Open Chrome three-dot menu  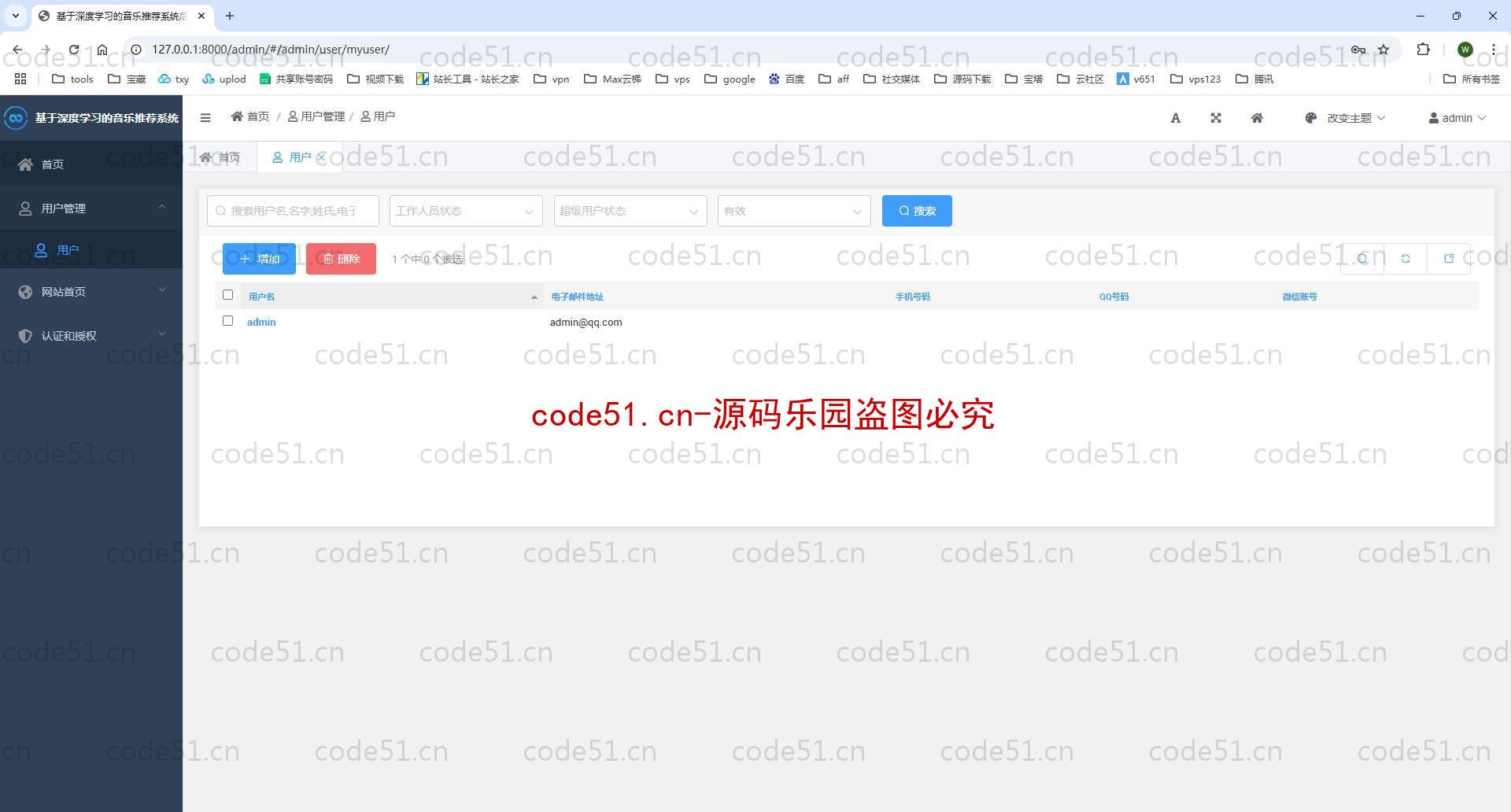click(x=1493, y=50)
